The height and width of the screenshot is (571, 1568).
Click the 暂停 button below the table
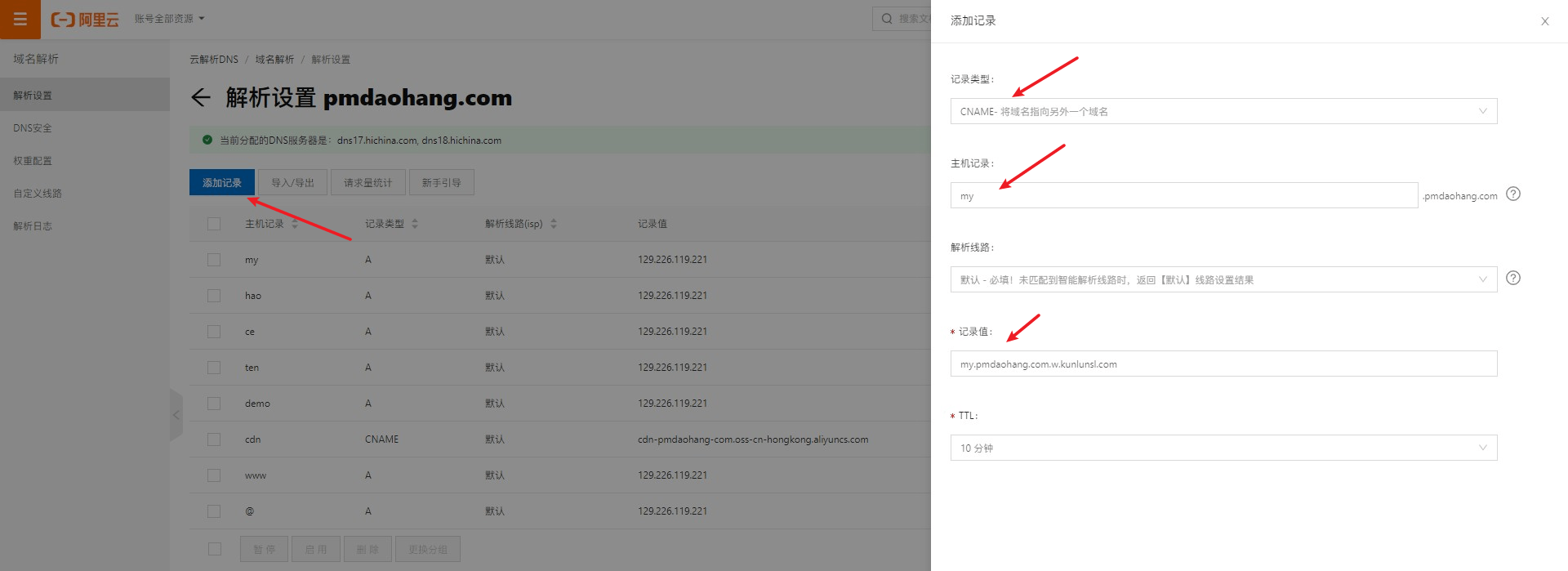(264, 549)
